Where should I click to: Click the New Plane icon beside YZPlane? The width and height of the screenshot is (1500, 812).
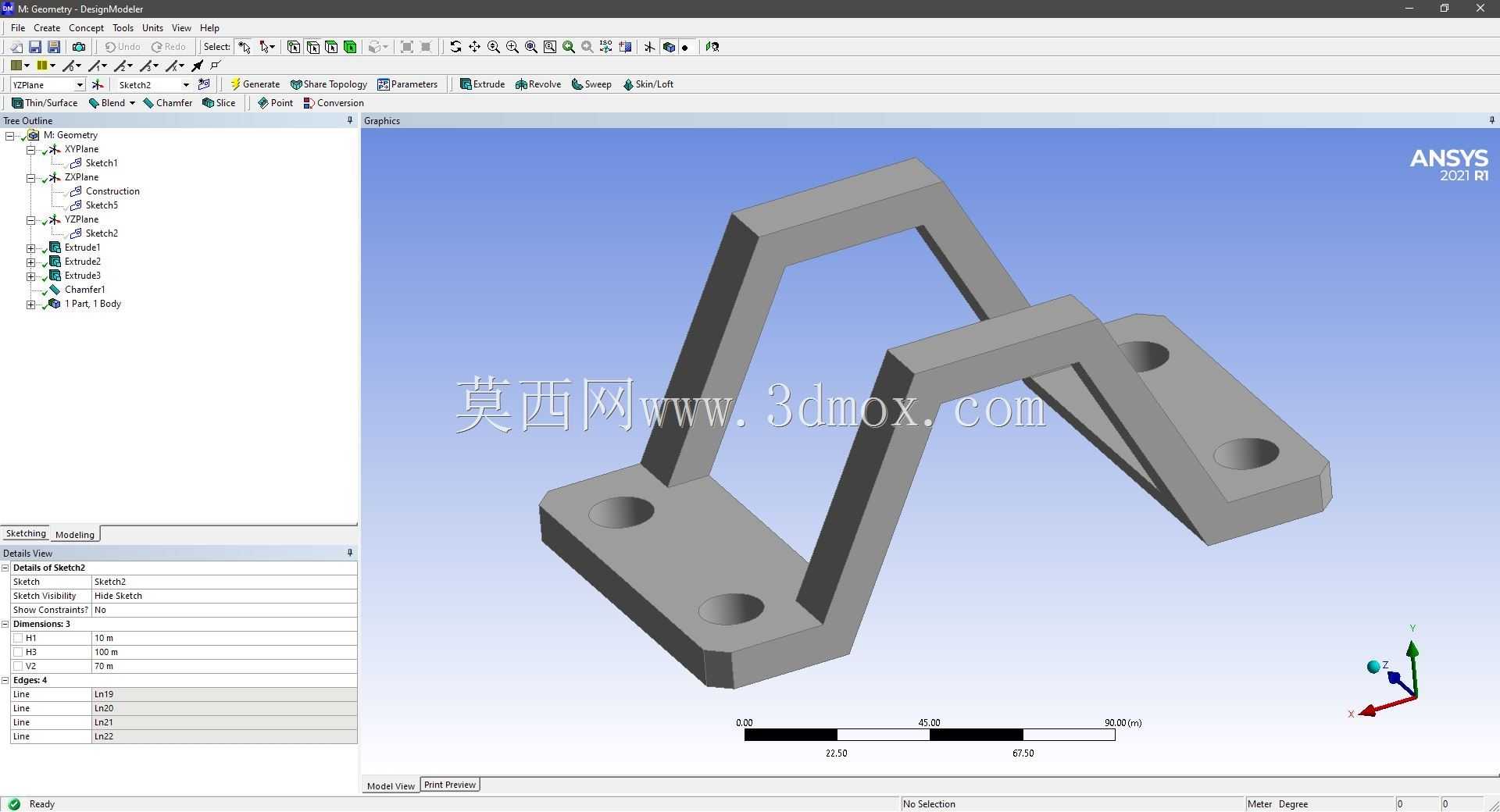[x=98, y=84]
